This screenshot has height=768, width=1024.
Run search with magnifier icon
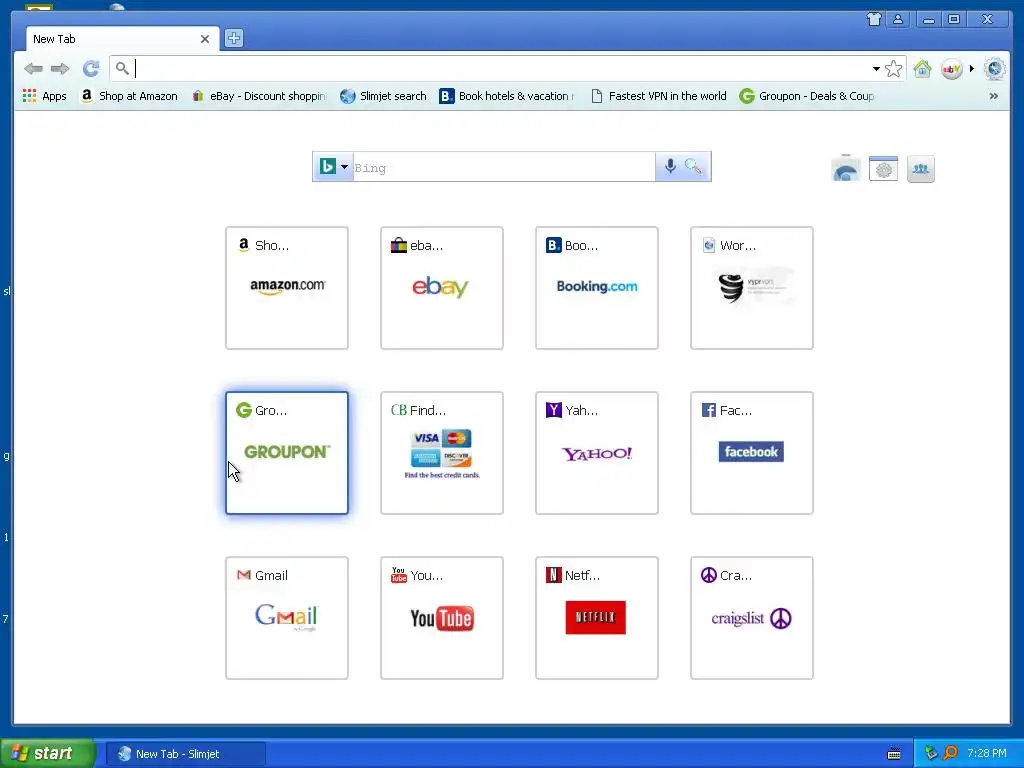tap(694, 167)
